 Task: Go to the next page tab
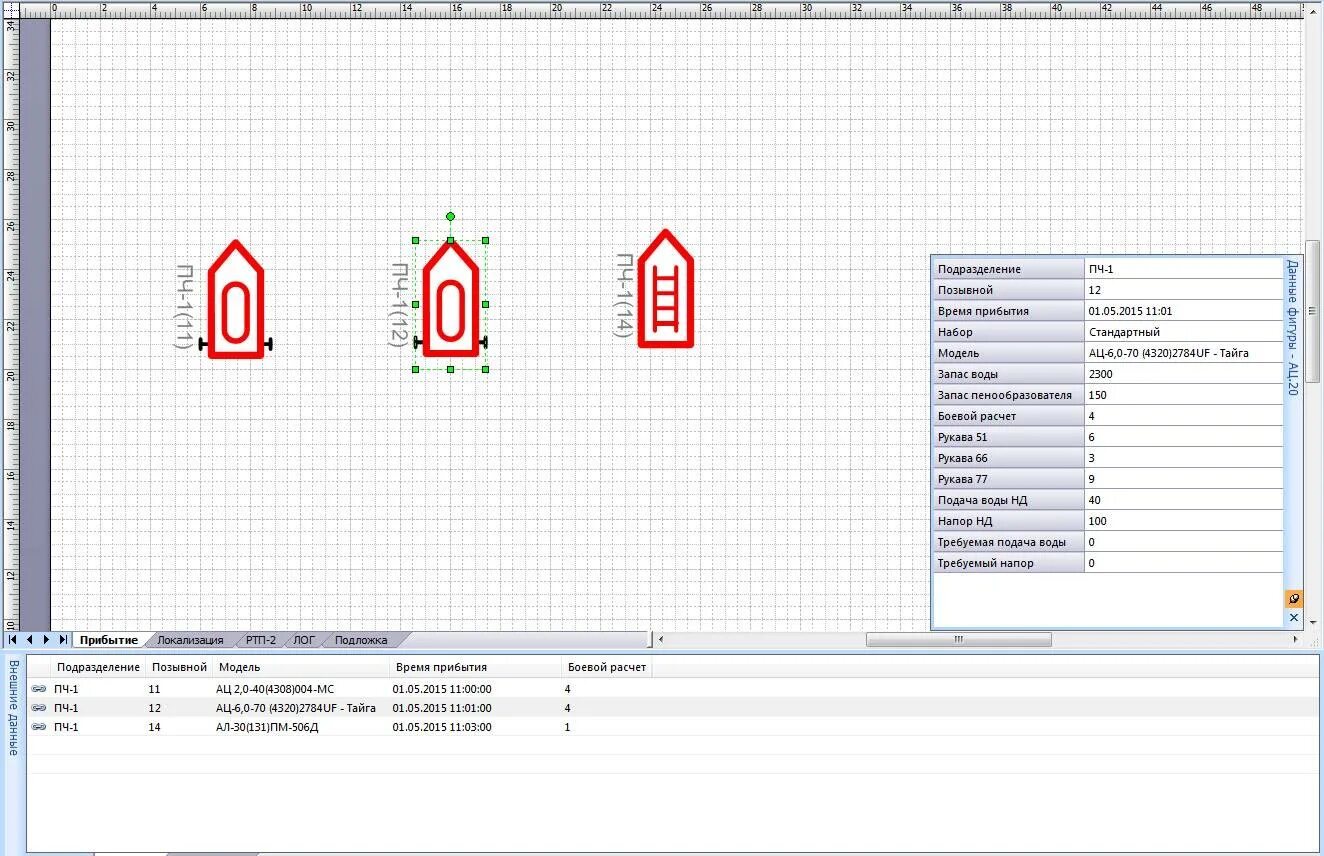(x=46, y=639)
